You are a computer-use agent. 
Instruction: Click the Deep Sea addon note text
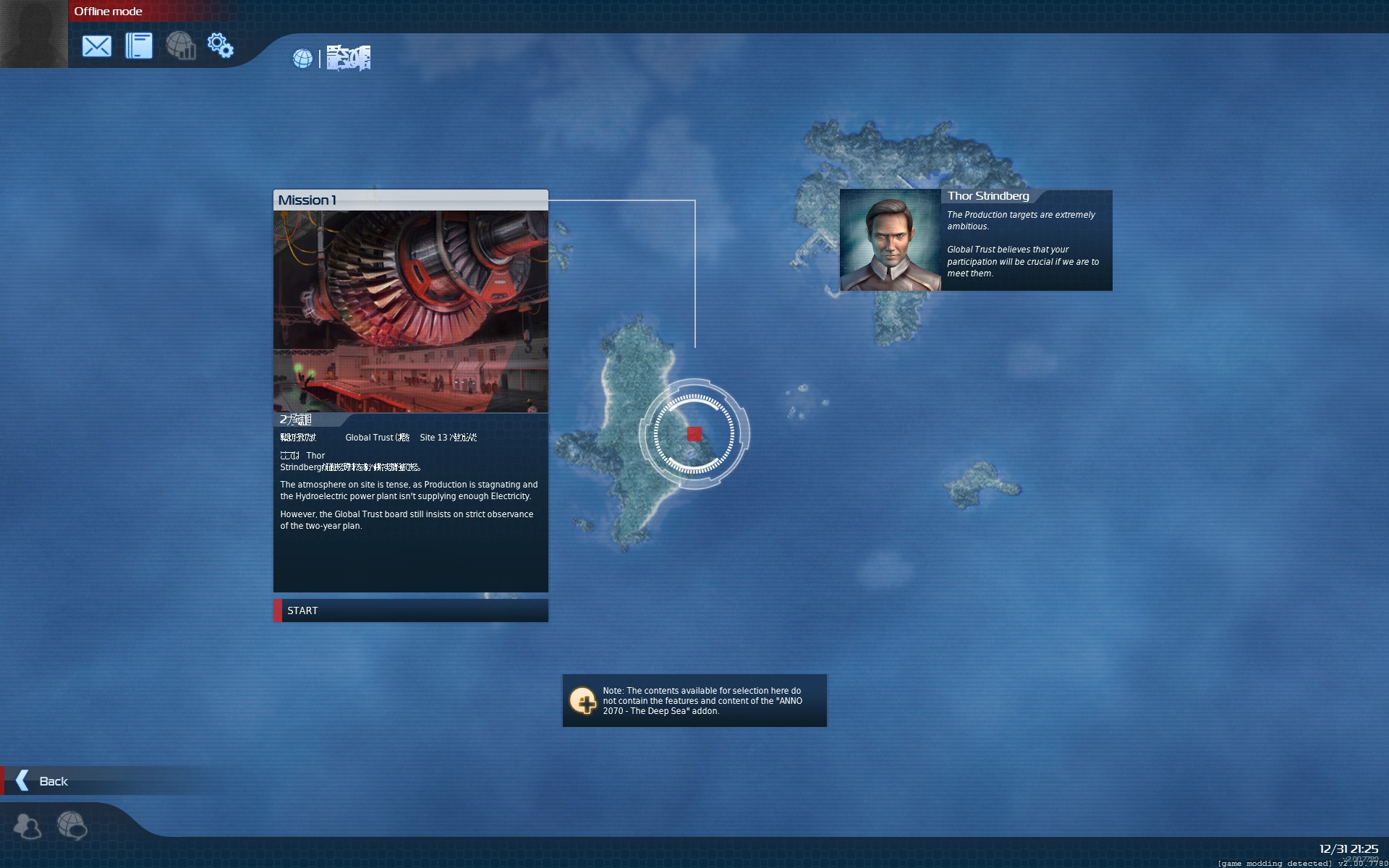point(702,701)
